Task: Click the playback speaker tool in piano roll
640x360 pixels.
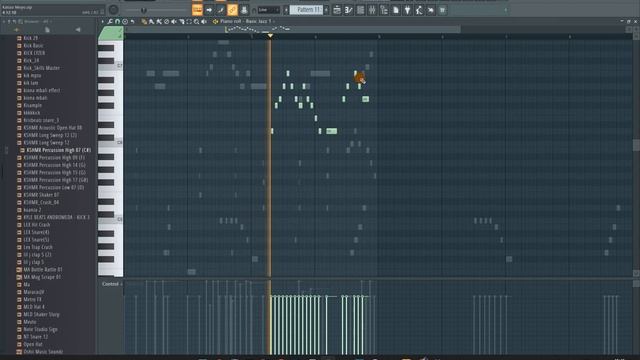Action: click(204, 22)
